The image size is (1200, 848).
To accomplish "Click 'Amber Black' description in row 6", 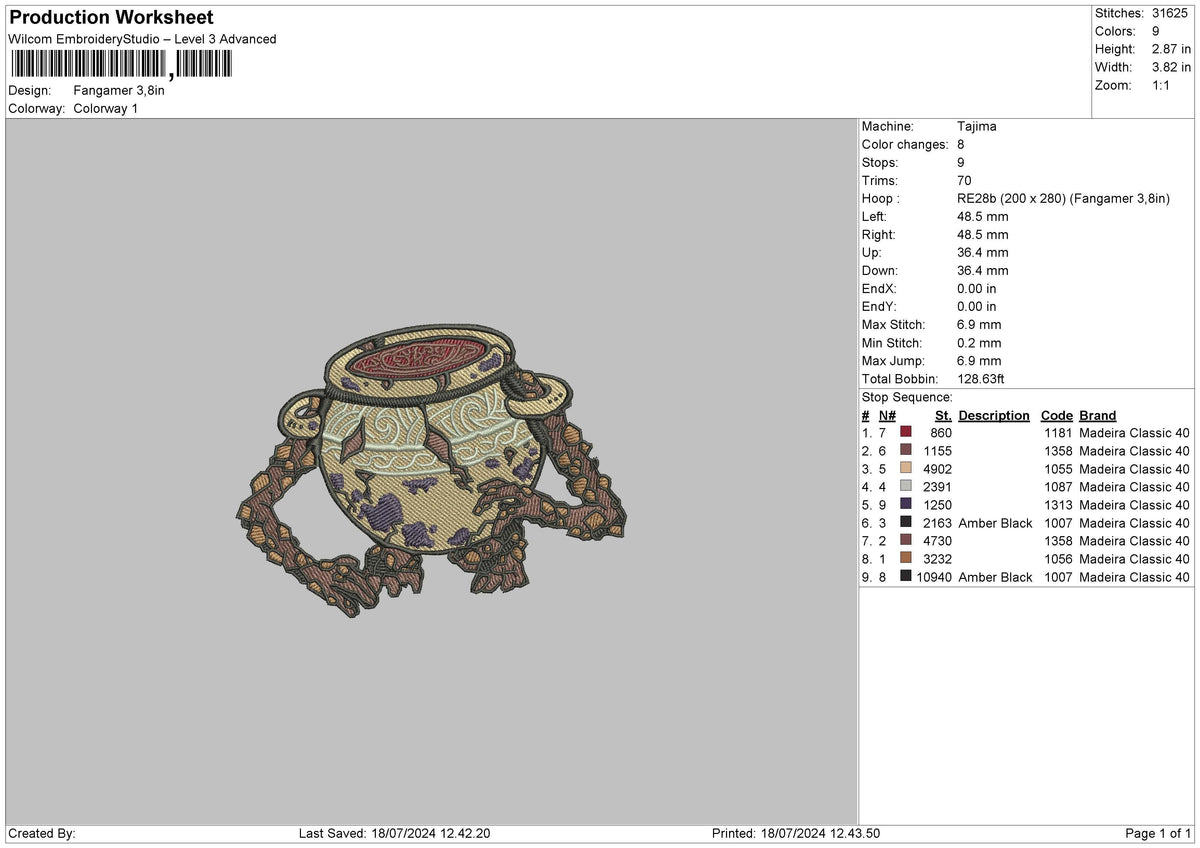I will (995, 523).
